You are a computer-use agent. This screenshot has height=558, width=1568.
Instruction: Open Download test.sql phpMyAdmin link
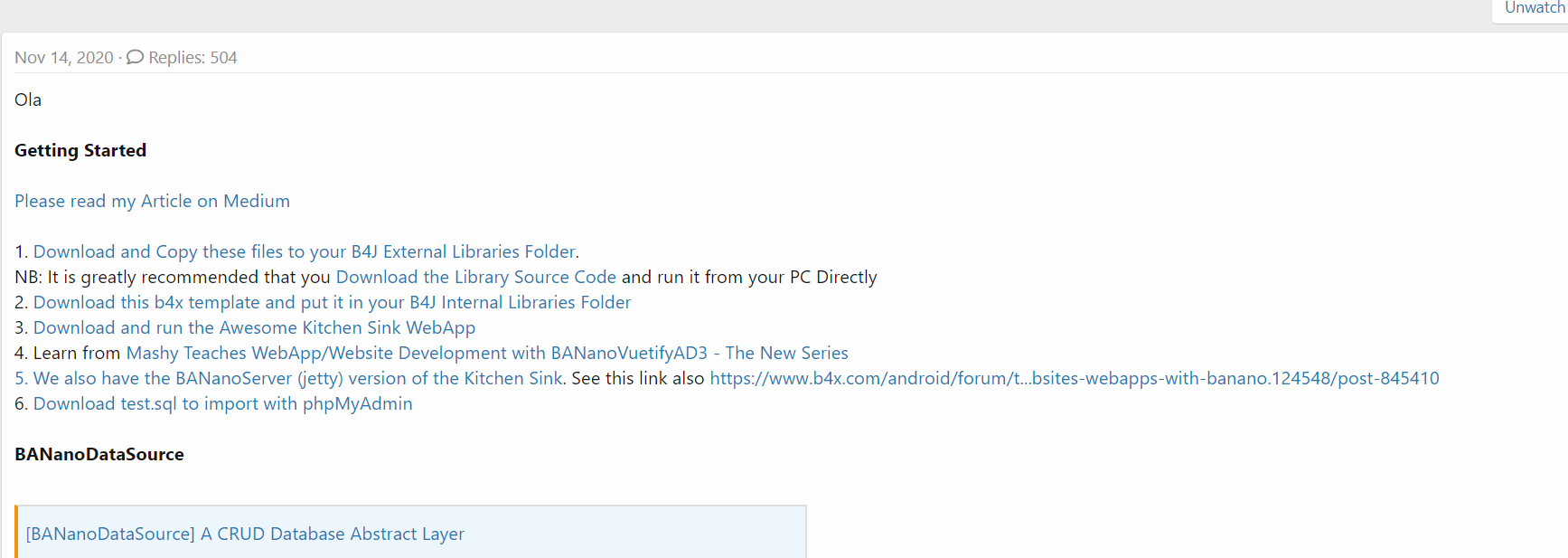222,403
